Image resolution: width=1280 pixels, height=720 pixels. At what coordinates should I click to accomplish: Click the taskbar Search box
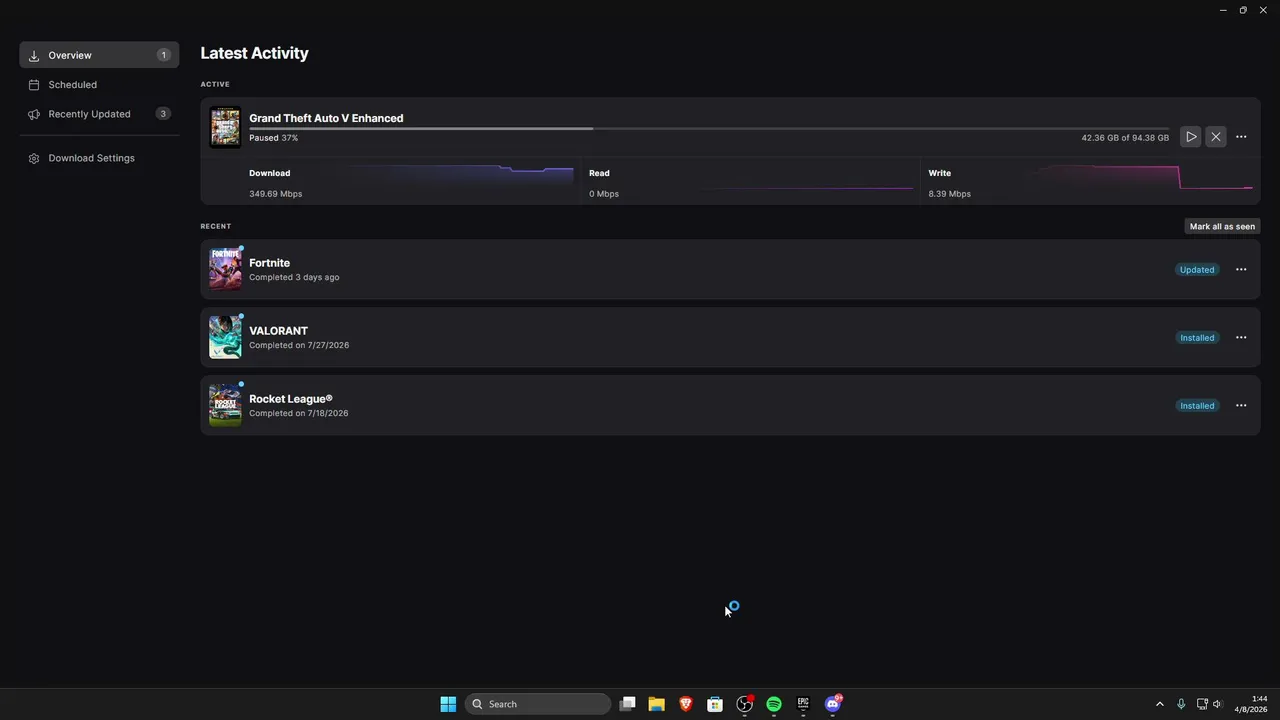[537, 704]
